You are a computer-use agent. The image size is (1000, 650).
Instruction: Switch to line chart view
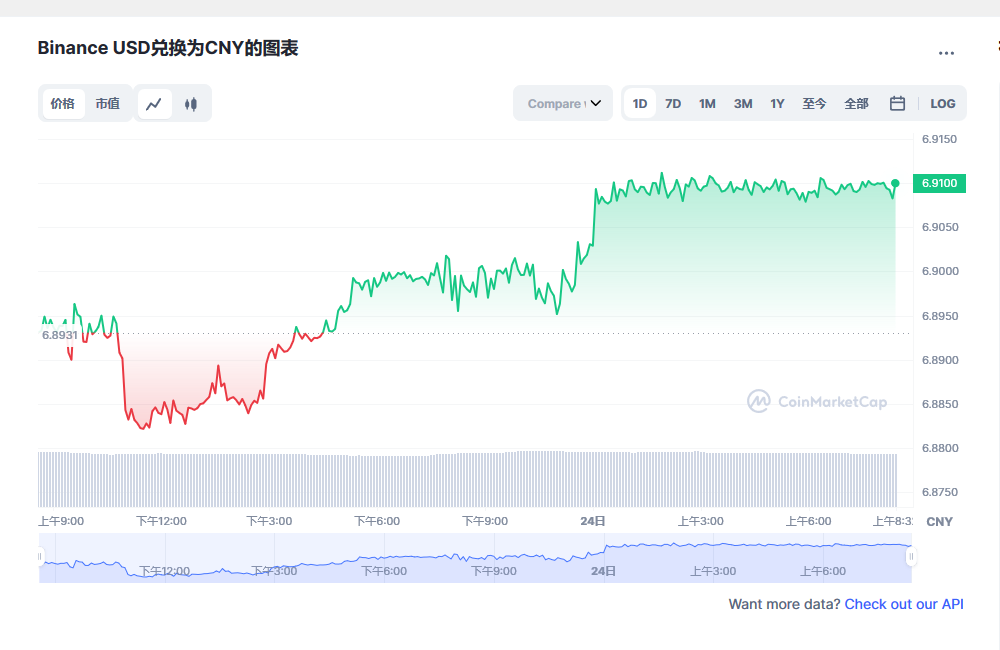(154, 104)
